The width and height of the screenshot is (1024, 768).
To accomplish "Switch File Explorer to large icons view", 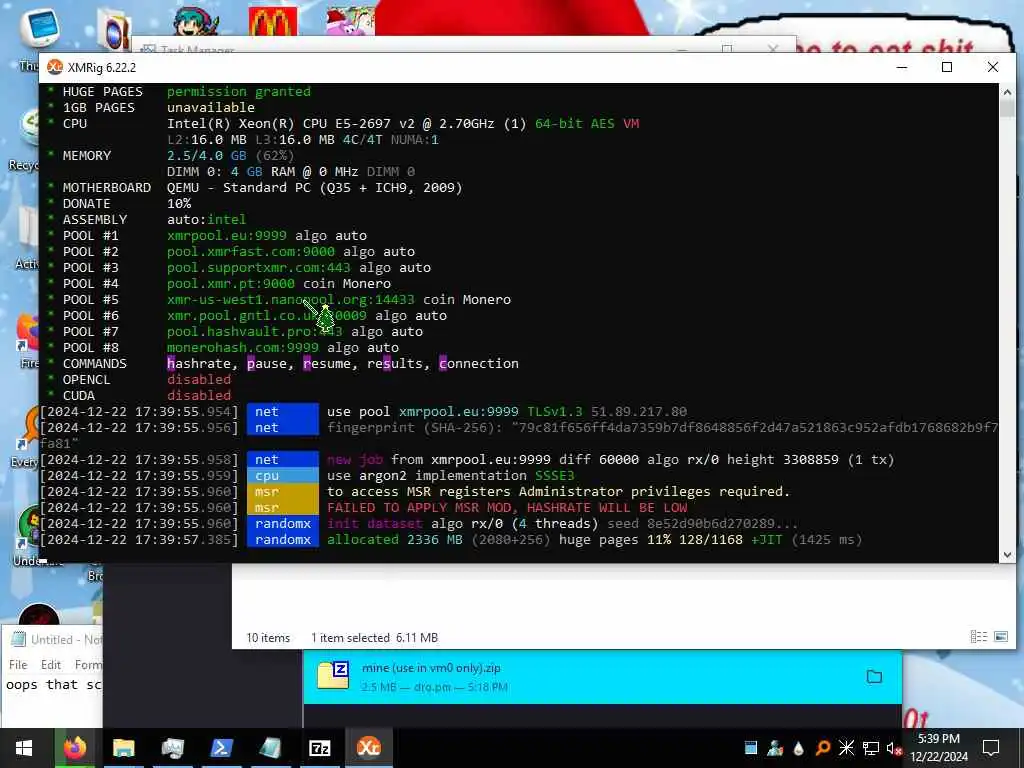I will tap(1000, 637).
